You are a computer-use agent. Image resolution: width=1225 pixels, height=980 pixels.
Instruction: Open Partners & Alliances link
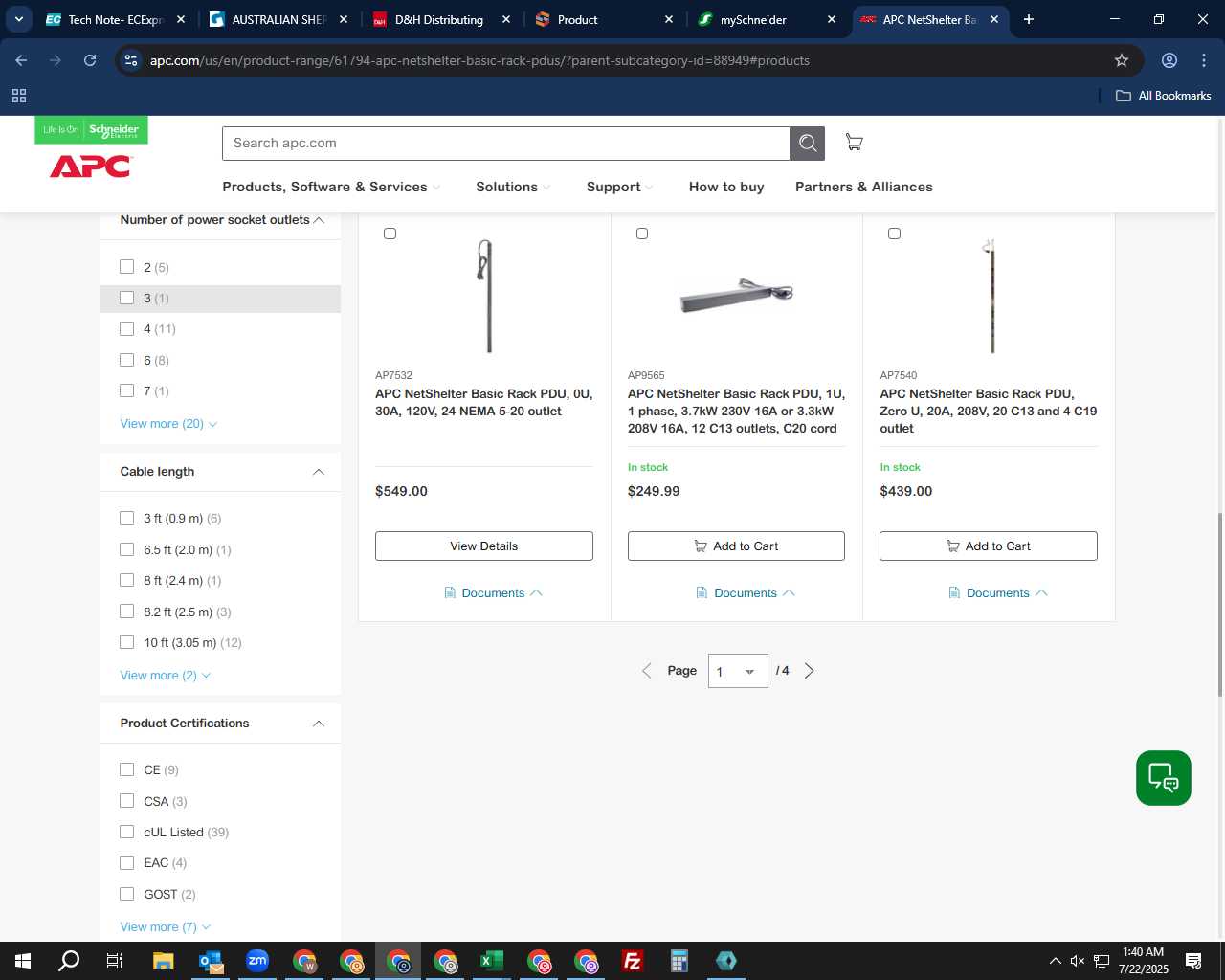(x=864, y=187)
